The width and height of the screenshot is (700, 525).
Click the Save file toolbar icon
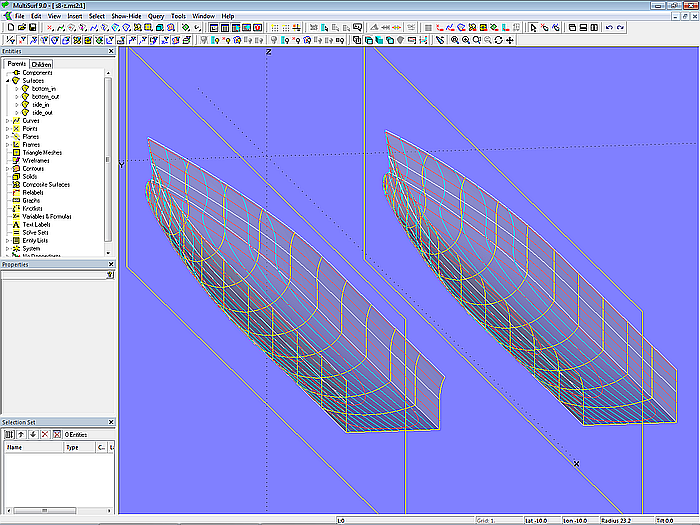(32, 28)
